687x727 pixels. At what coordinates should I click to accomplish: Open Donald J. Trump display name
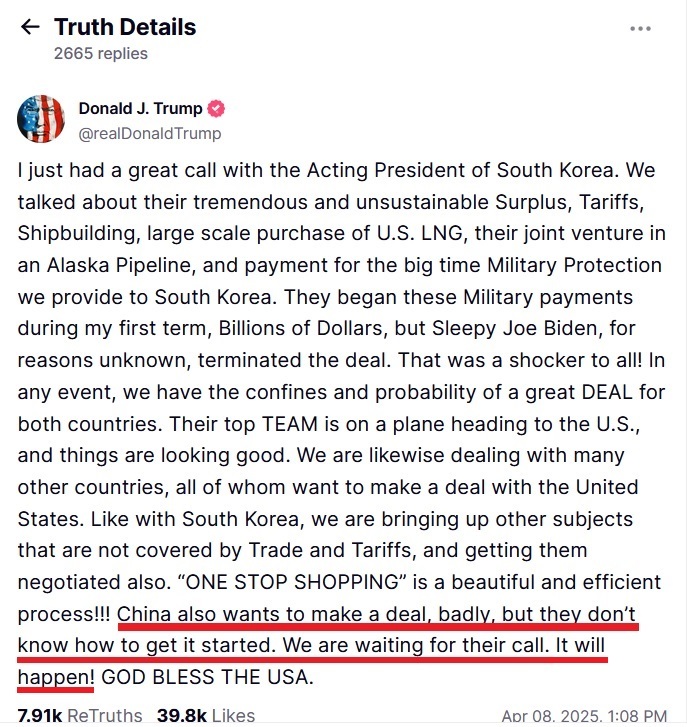pyautogui.click(x=140, y=108)
